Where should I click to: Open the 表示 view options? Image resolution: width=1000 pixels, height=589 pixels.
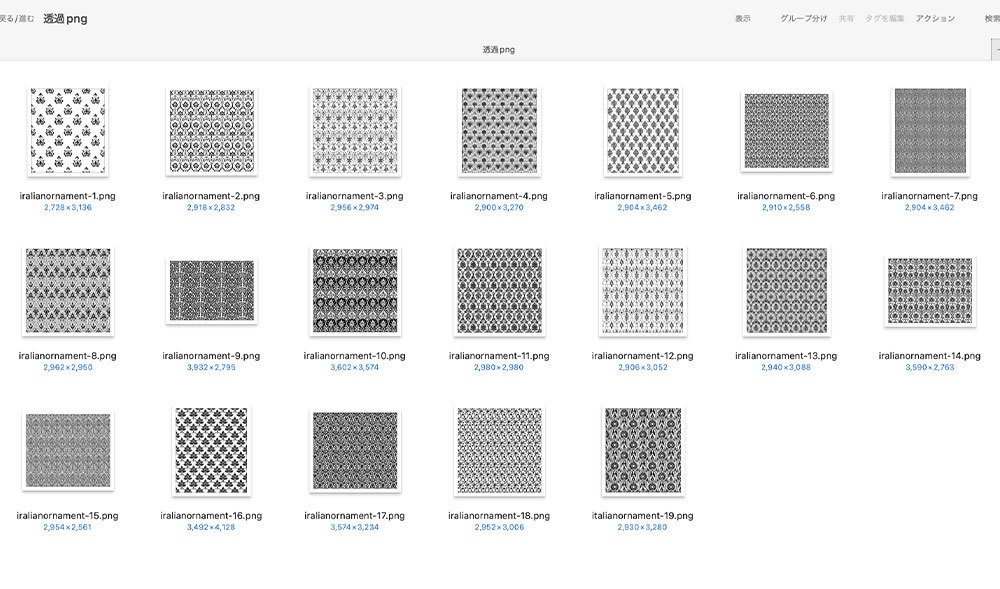[742, 18]
